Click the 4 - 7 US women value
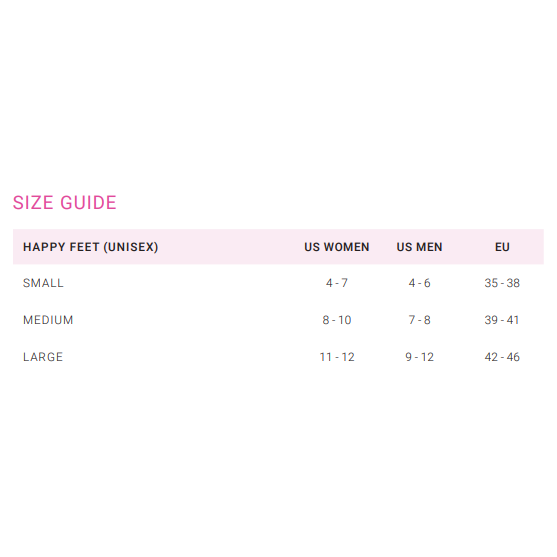The width and height of the screenshot is (557, 557). pos(337,283)
